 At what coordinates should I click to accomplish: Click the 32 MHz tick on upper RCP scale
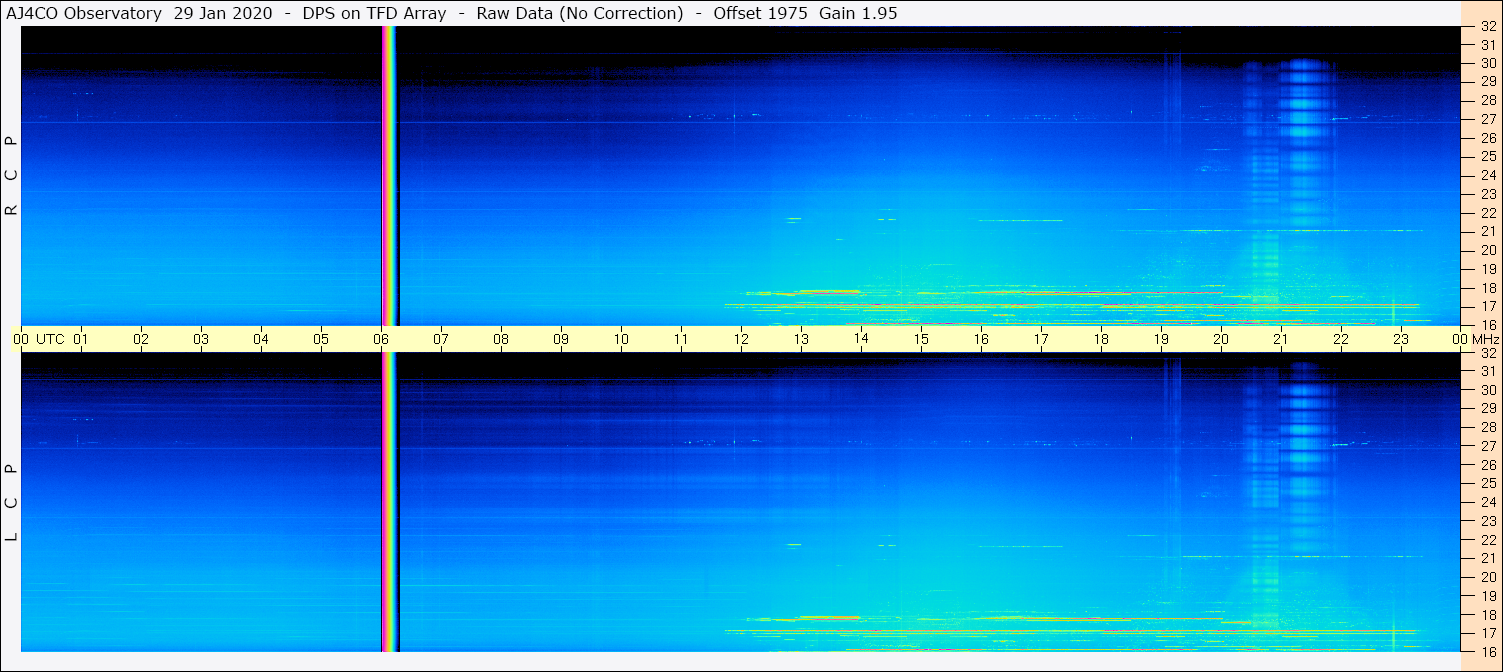pyautogui.click(x=1487, y=27)
